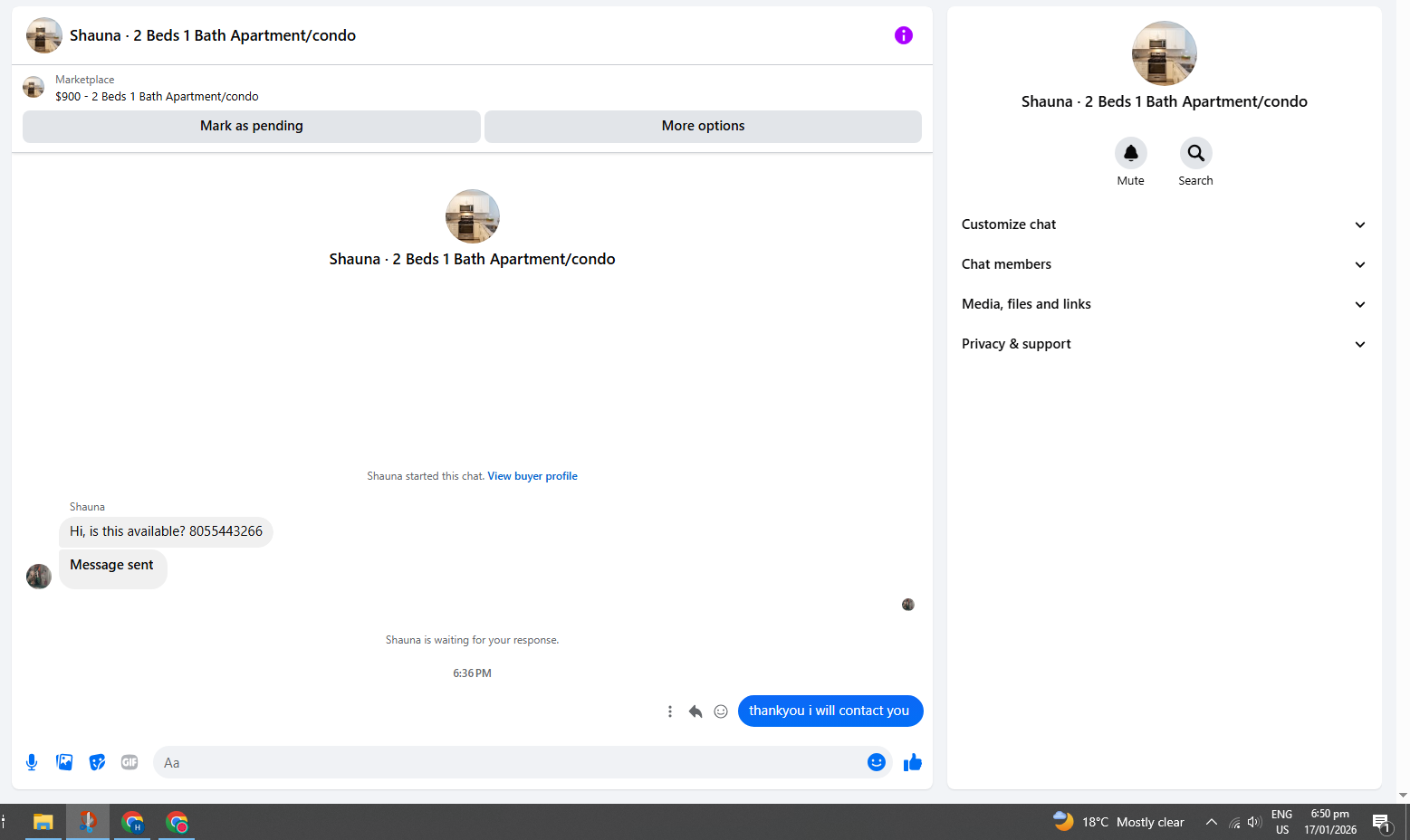
Task: Click the 'Hi, is this available?' message bubble
Action: [x=166, y=531]
